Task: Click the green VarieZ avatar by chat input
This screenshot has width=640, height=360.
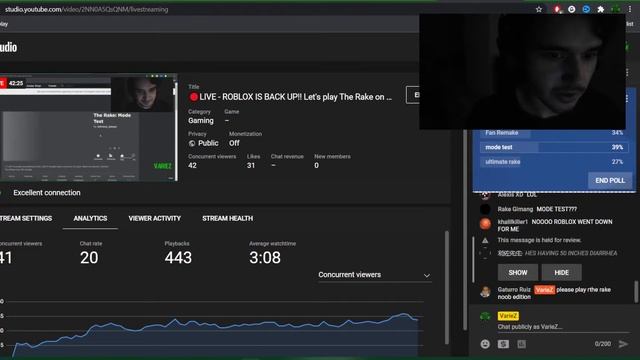Action: (x=485, y=316)
